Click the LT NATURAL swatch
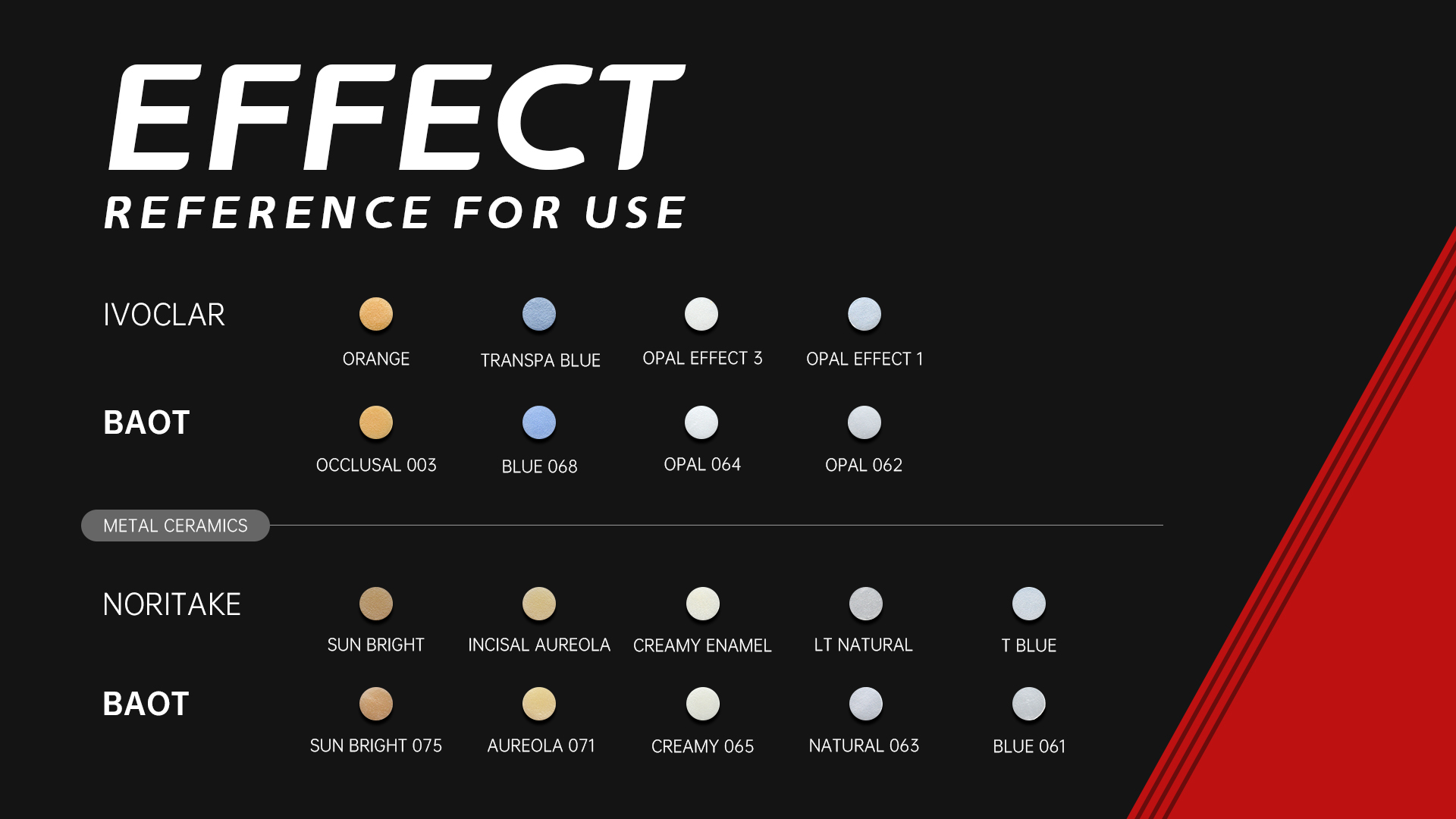The width and height of the screenshot is (1456, 819). pos(866,604)
